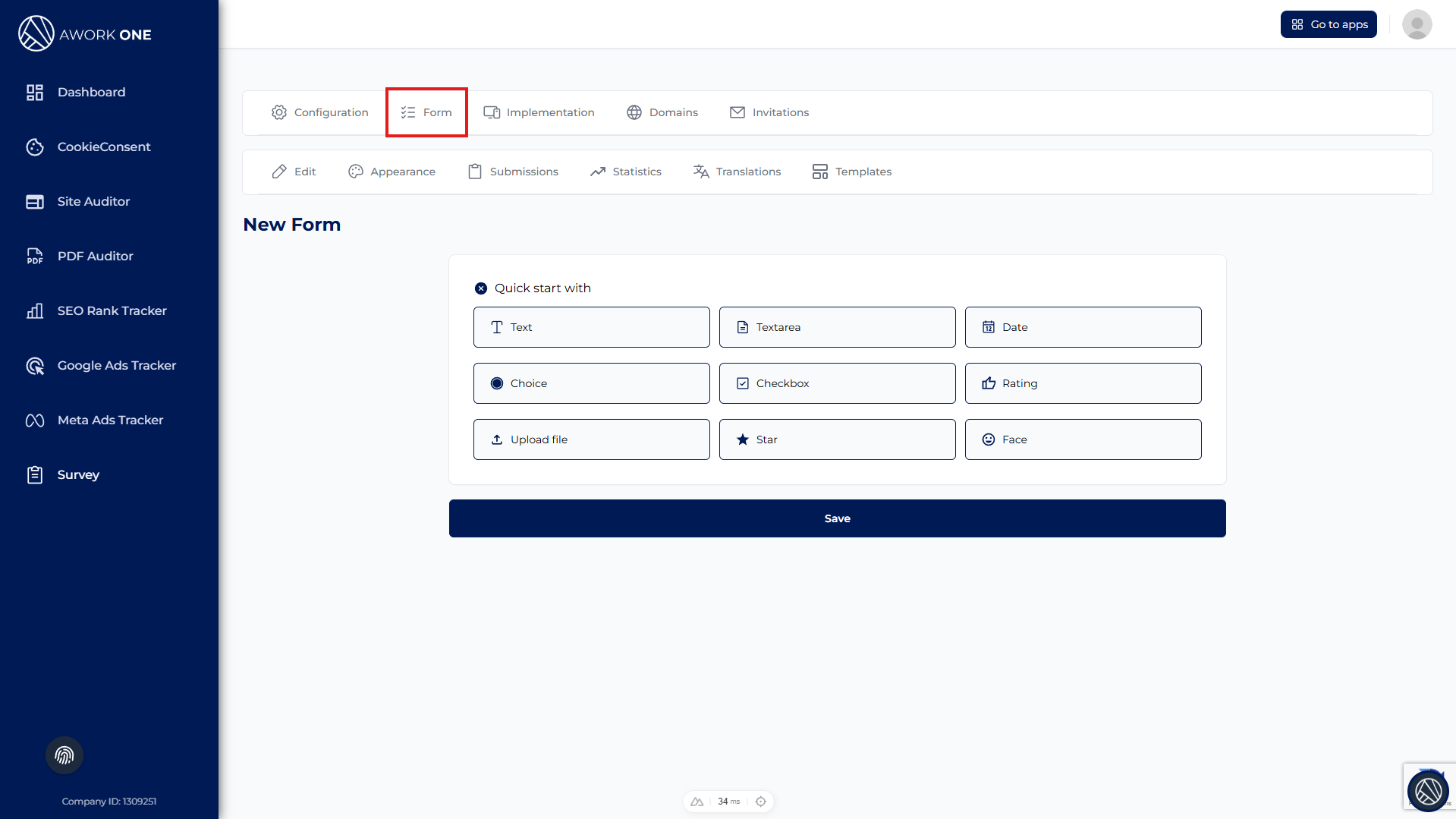Close the Quick start with section
This screenshot has width=1456, height=819.
[481, 288]
